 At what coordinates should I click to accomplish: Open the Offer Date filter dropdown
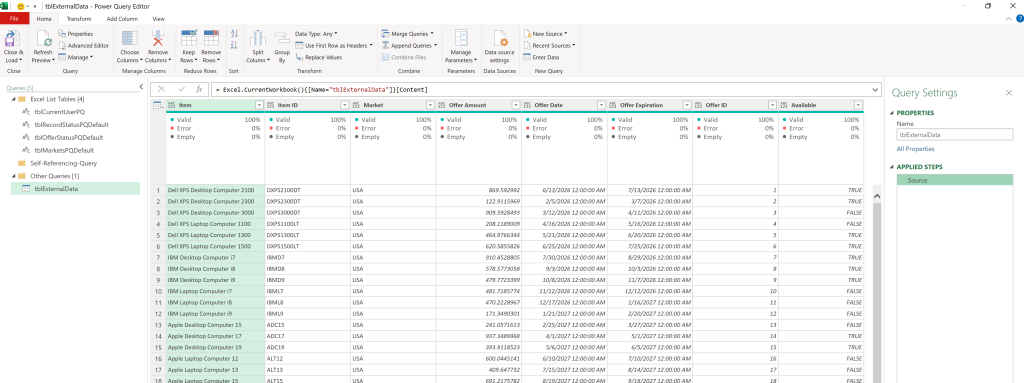pos(601,105)
